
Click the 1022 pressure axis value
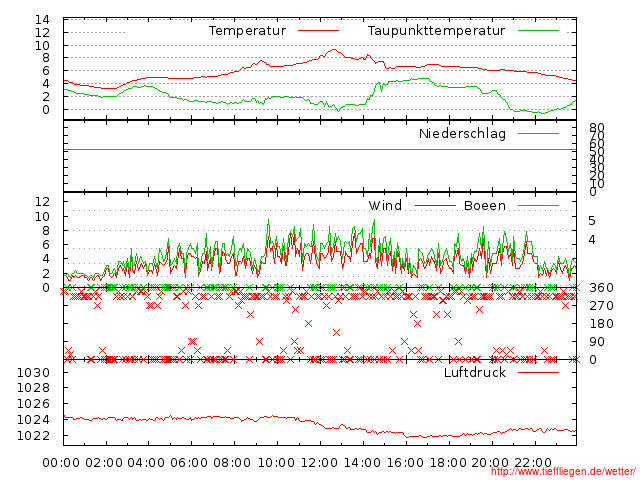point(33,436)
